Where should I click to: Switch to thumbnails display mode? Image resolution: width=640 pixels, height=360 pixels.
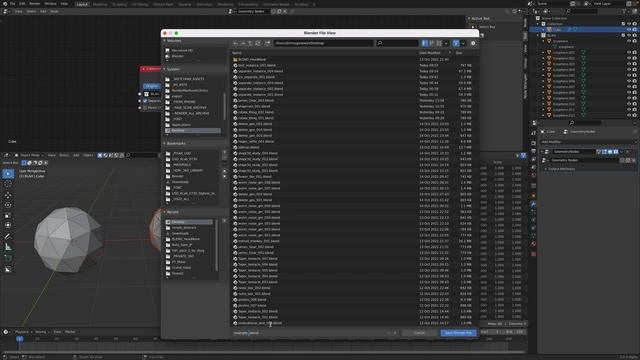[x=439, y=43]
